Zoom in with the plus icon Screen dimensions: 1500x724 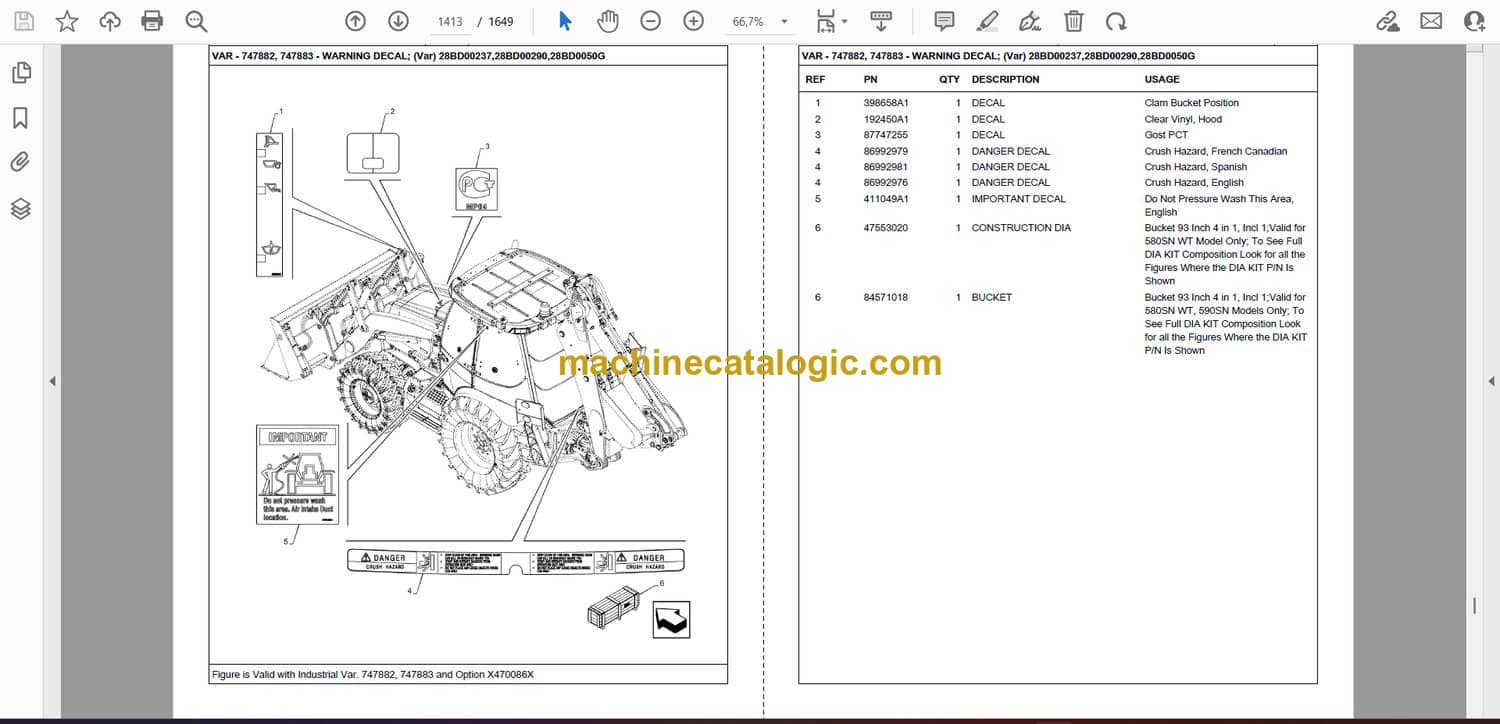pyautogui.click(x=693, y=21)
